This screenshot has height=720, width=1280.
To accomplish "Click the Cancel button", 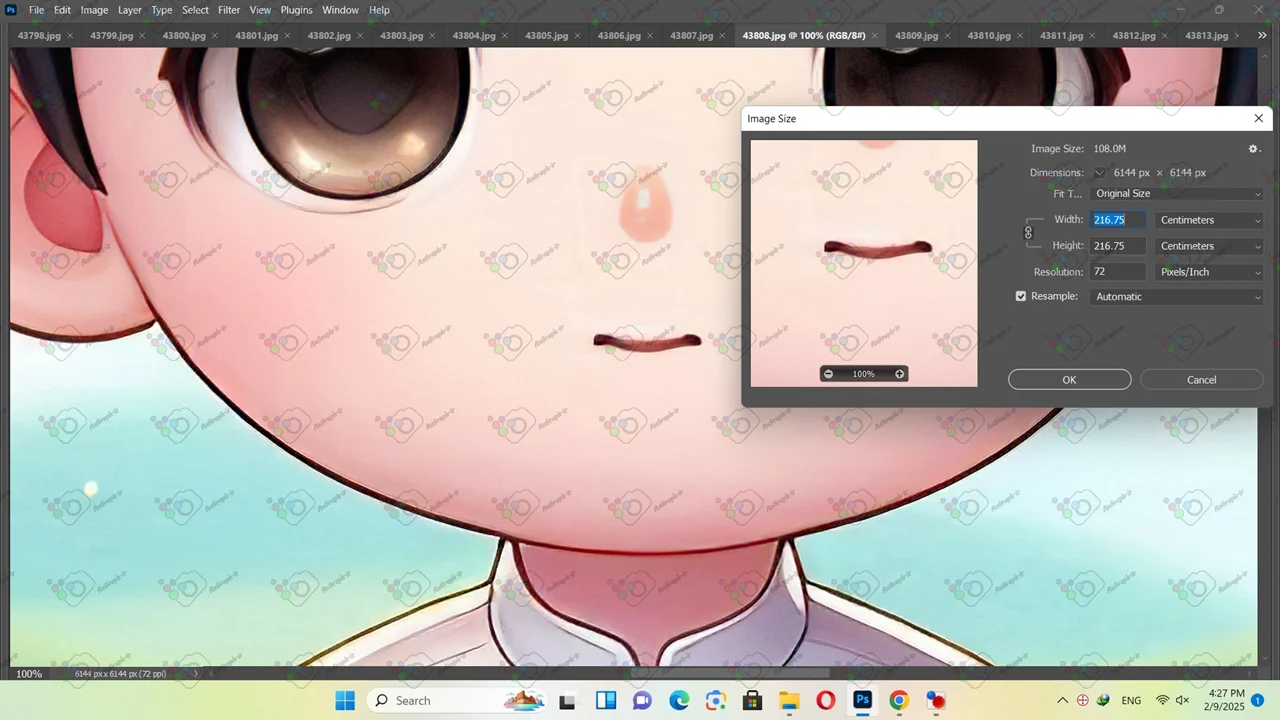I will tap(1201, 380).
